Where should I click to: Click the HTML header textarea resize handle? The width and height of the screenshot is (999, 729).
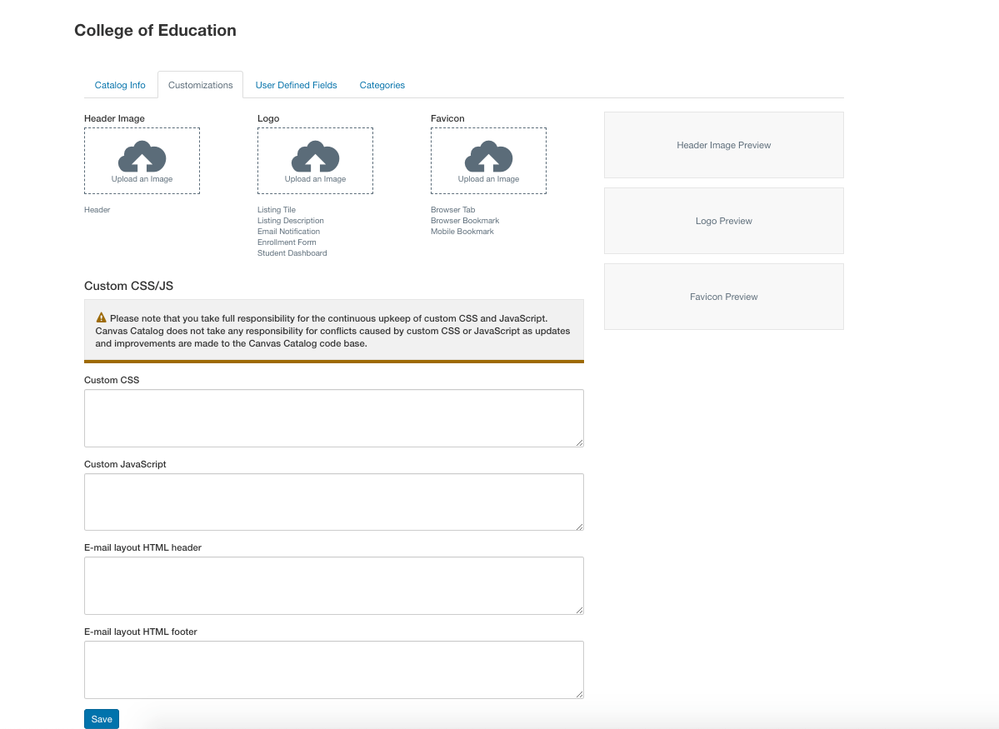pos(578,609)
